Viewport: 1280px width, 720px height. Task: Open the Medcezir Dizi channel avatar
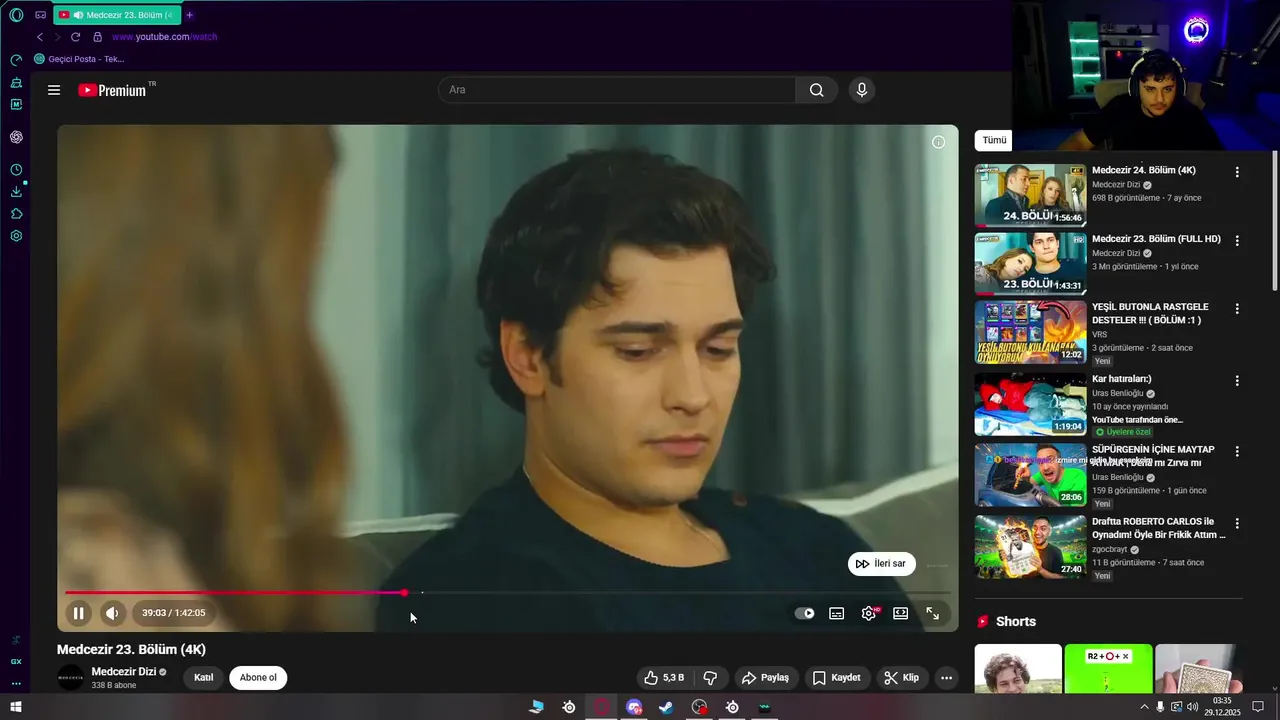tap(71, 678)
